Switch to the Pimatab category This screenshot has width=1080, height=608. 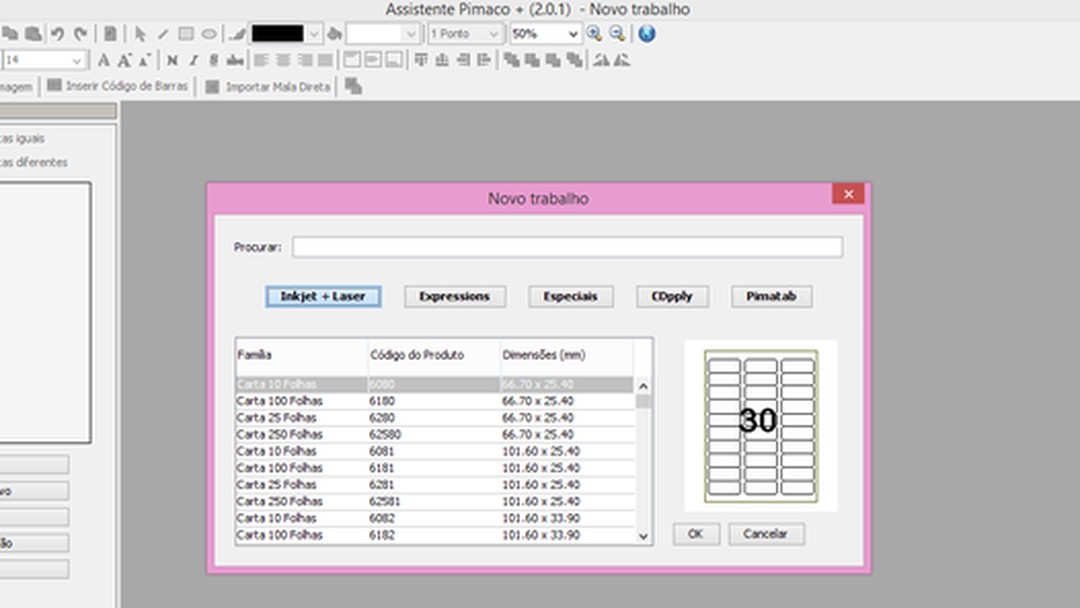pos(771,297)
